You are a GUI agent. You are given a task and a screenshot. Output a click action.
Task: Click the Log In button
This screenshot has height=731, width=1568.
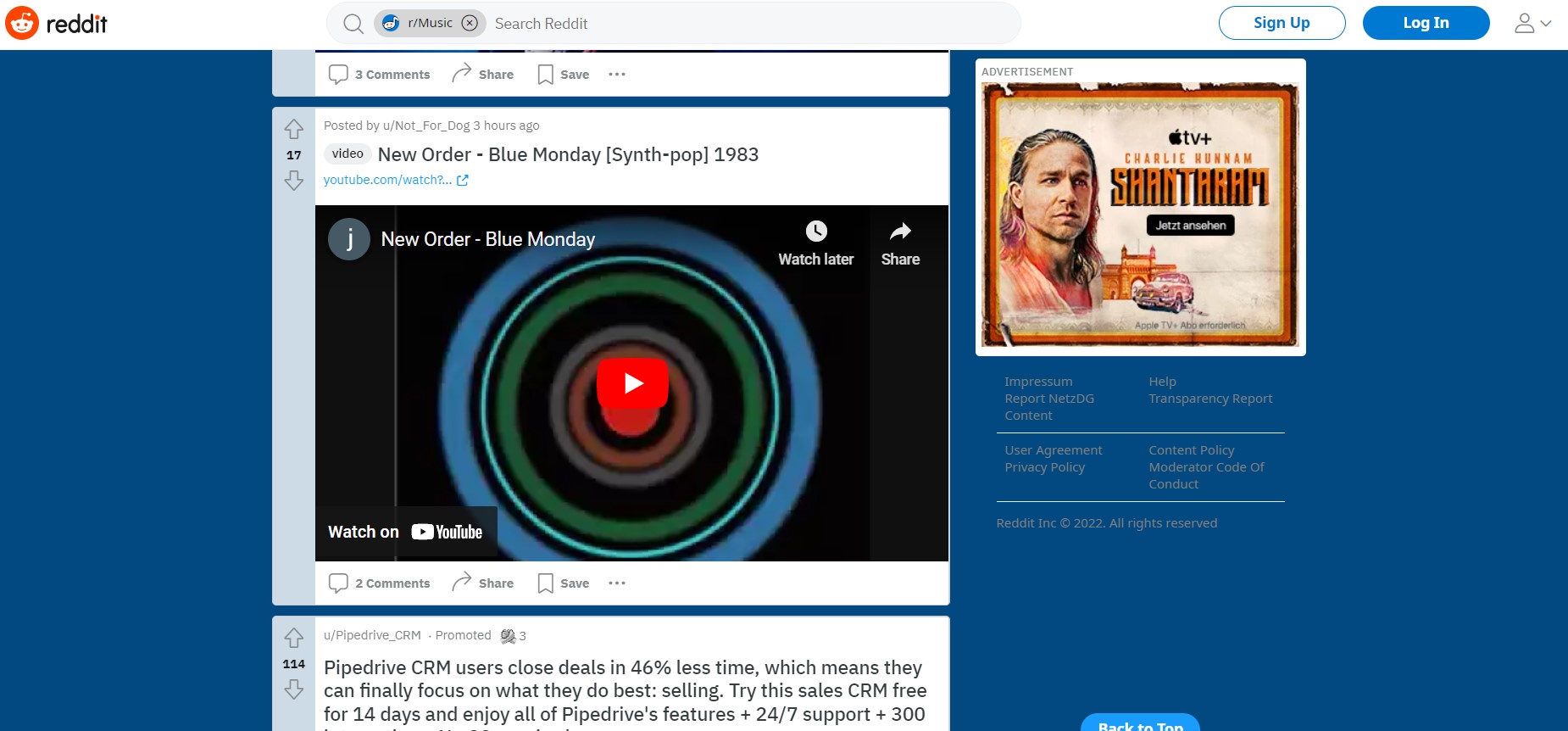coord(1426,23)
